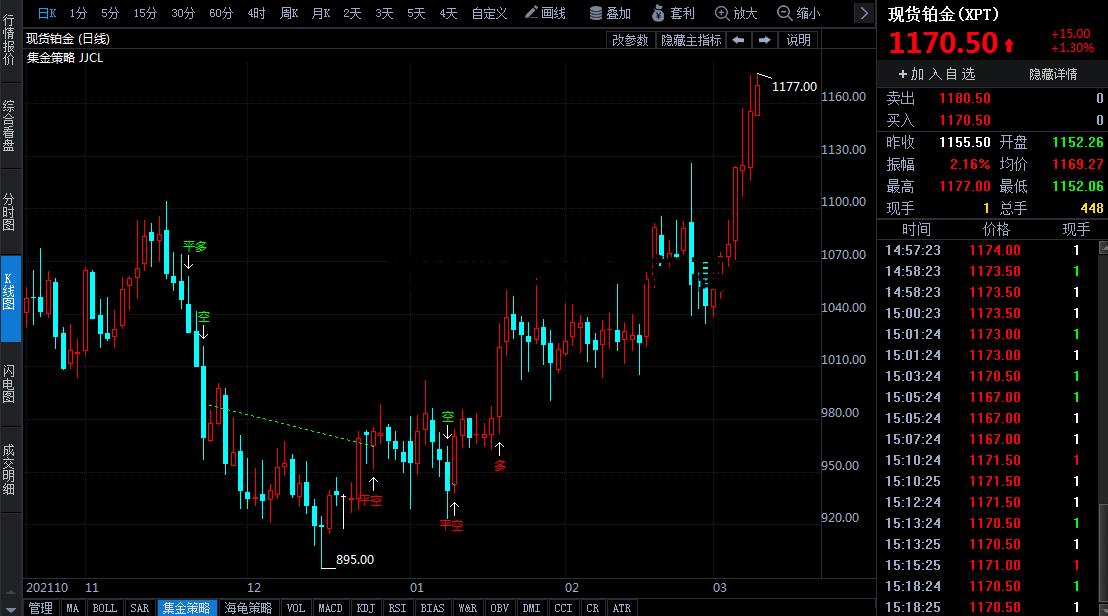The height and width of the screenshot is (616, 1108).
Task: Open the 套利 arbitrage tool
Action: tap(673, 13)
